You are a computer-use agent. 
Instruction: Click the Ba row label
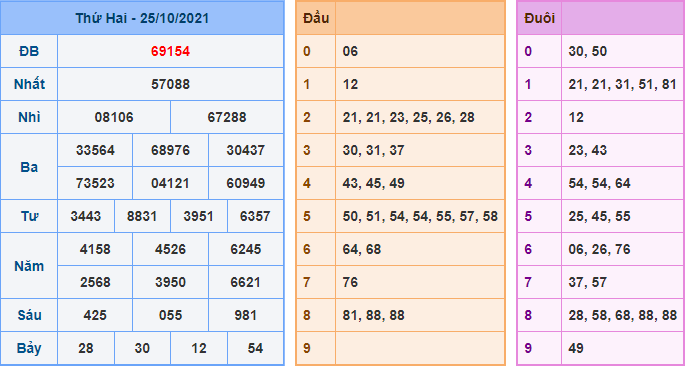pos(29,167)
